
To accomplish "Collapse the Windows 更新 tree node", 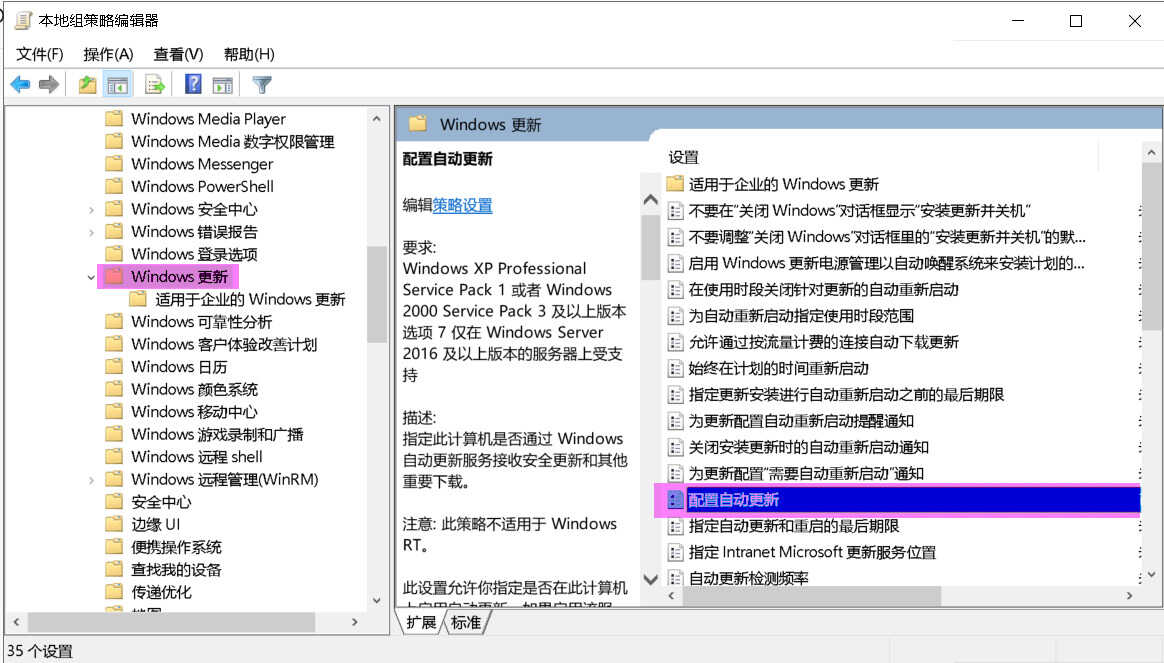I will click(91, 278).
